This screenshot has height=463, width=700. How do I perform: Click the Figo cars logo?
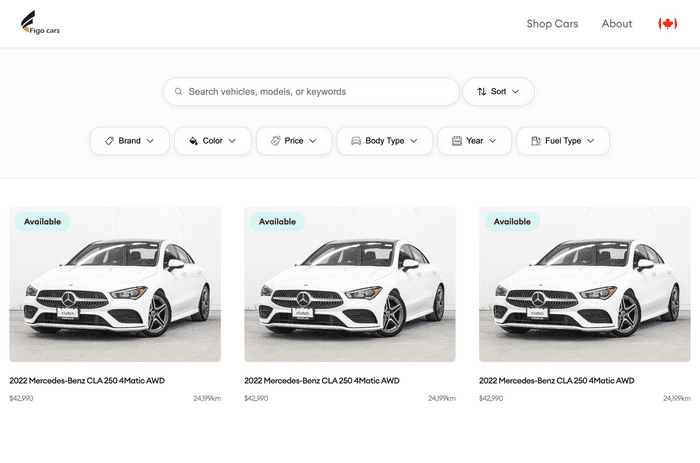coord(40,23)
